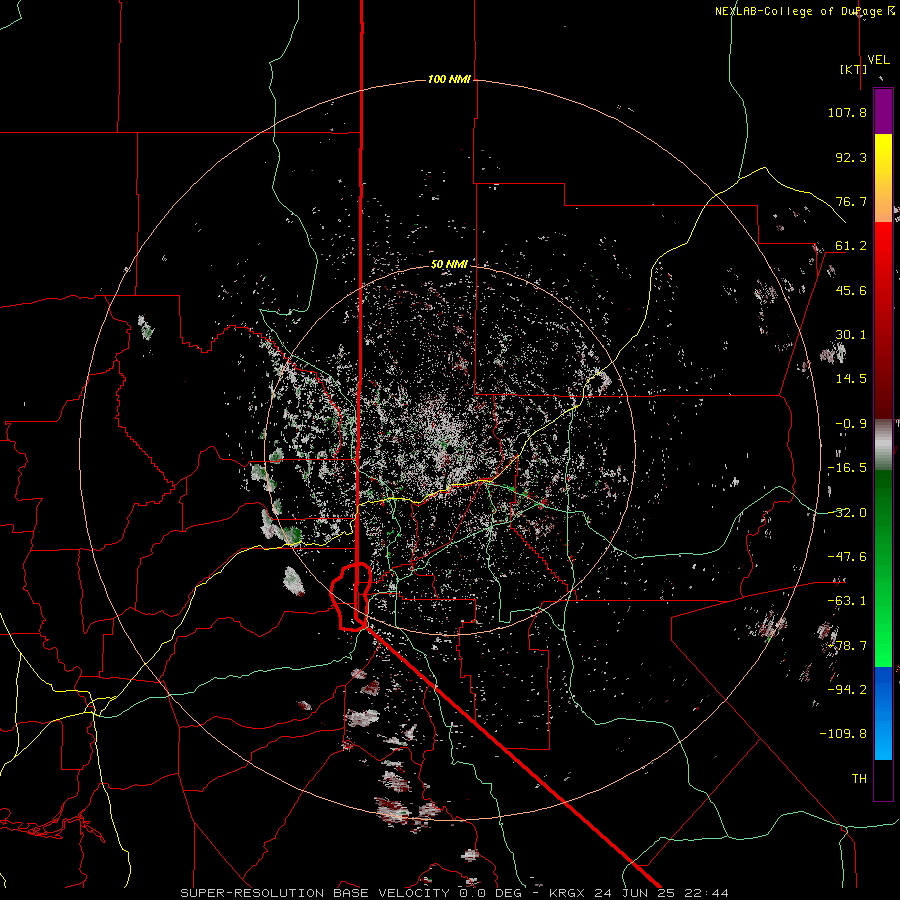Click the -63.1 scale value

click(847, 601)
